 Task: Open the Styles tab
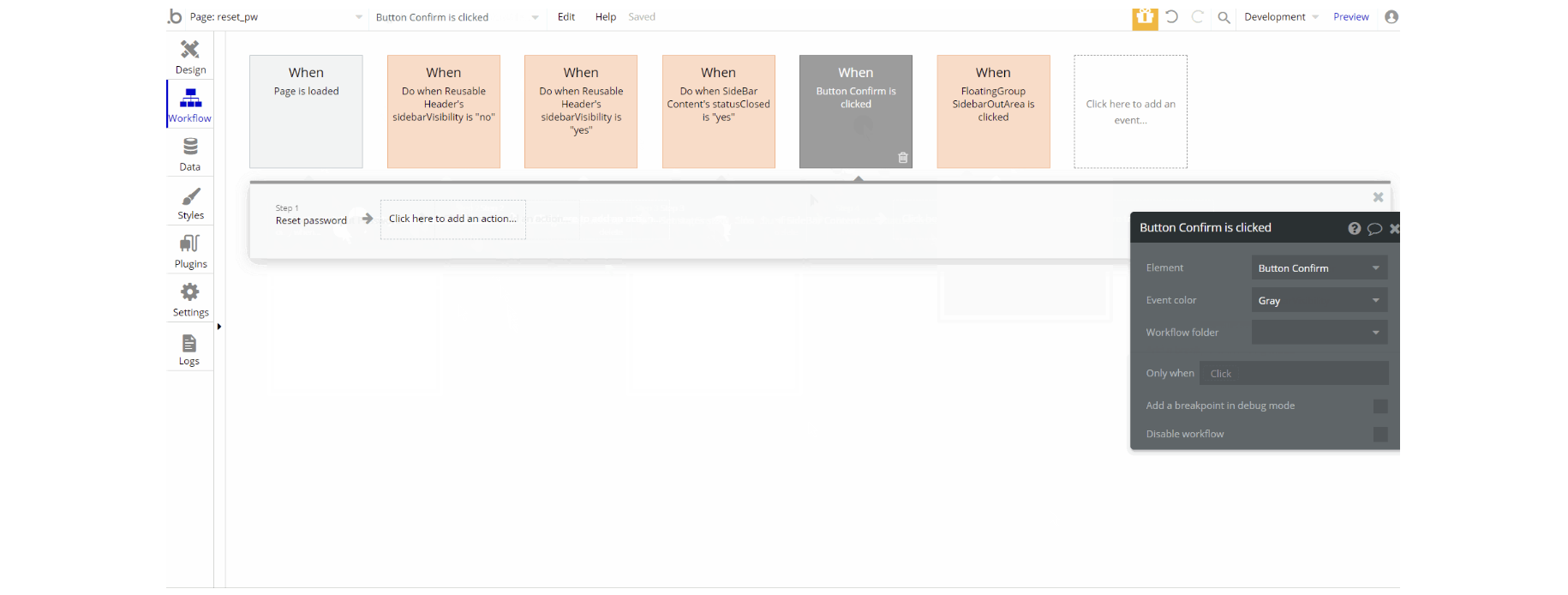tap(190, 203)
